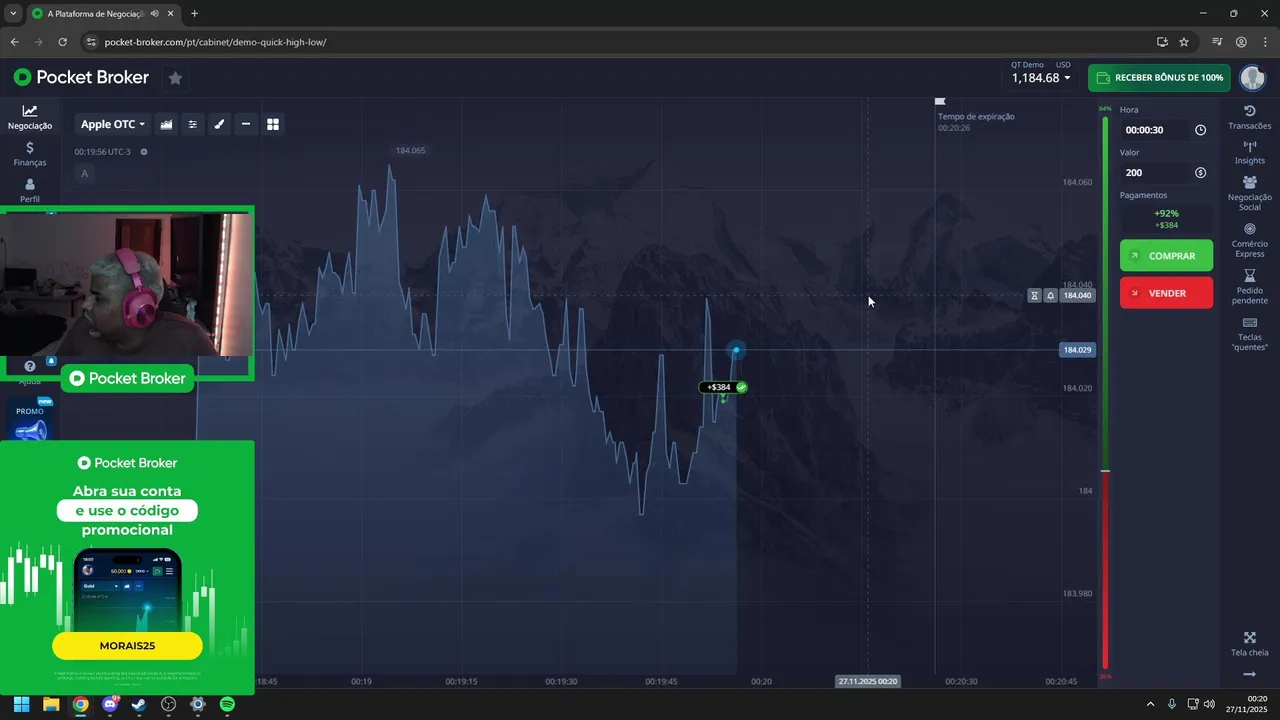Open the time zone gear settings
The image size is (1280, 720).
(x=144, y=152)
